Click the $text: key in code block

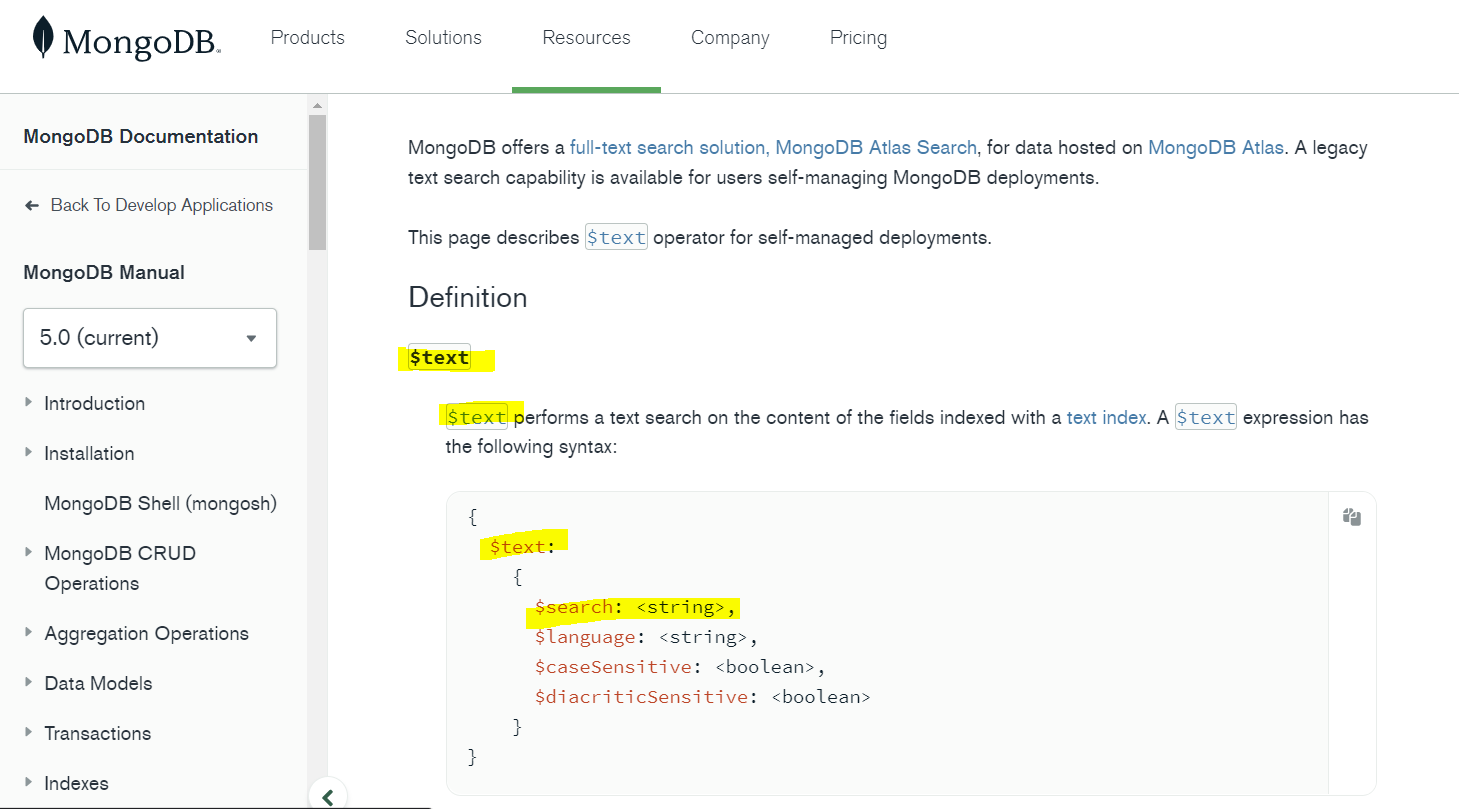(x=523, y=547)
